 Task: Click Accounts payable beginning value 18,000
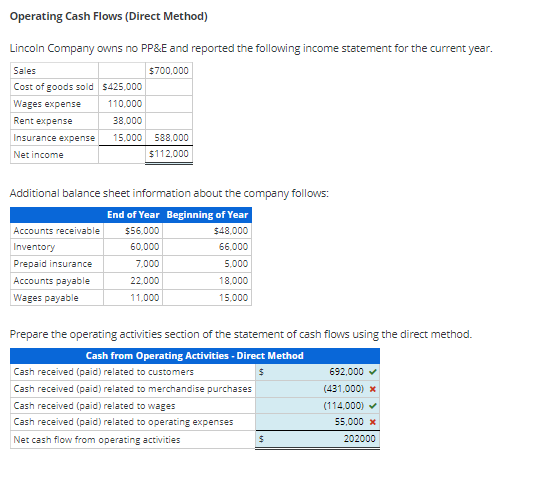[233, 281]
